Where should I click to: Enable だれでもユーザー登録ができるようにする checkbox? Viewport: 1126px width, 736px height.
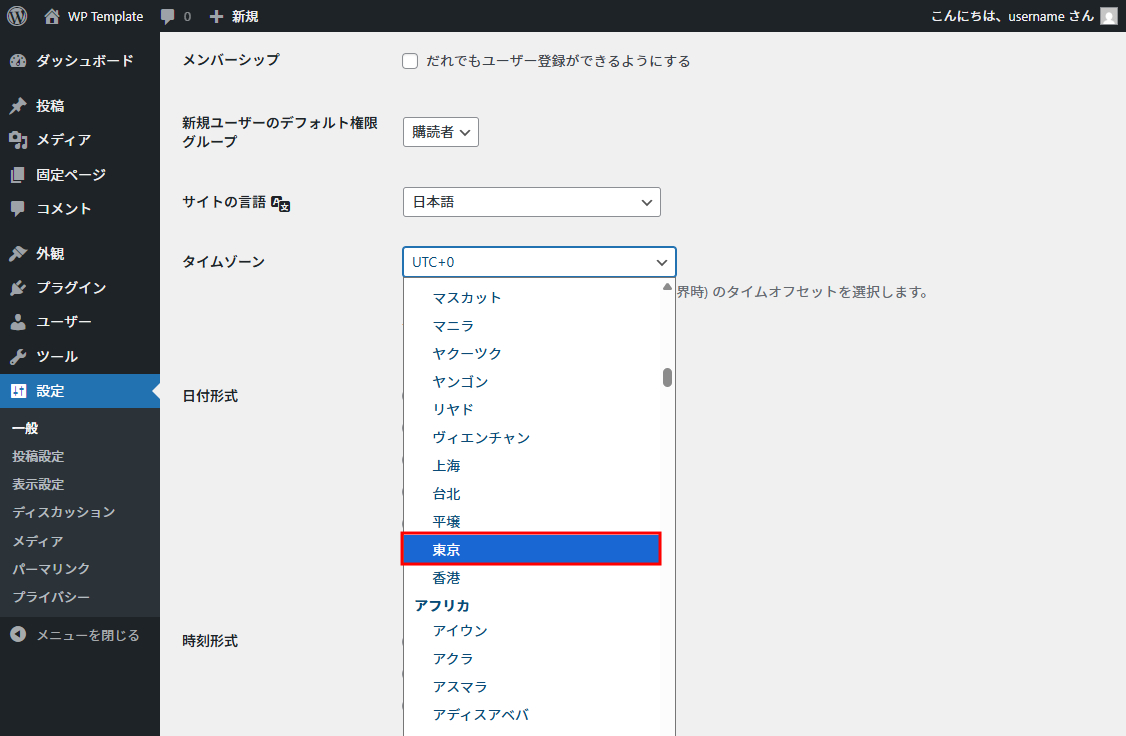coord(410,61)
